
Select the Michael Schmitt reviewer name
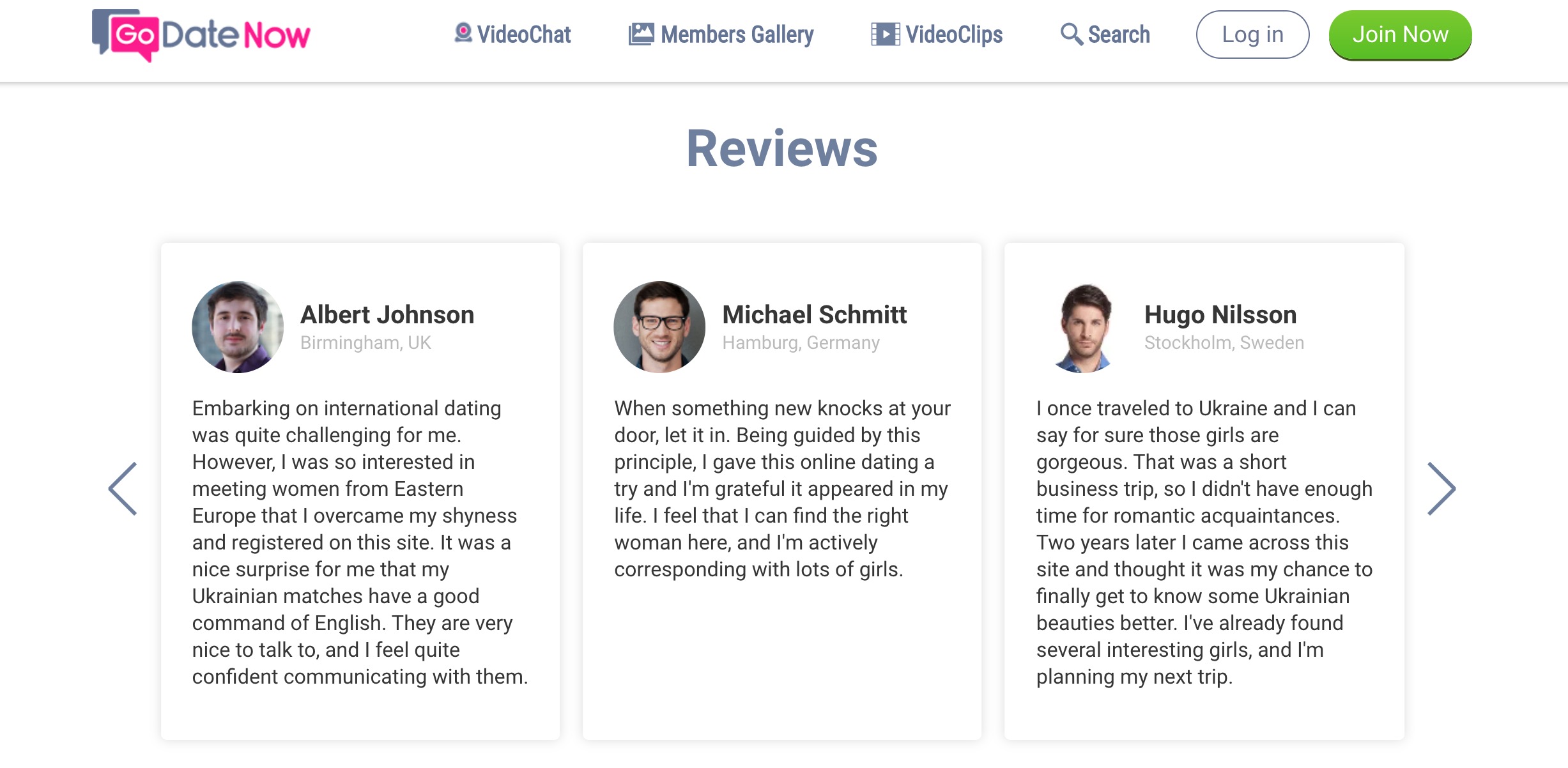(x=815, y=315)
